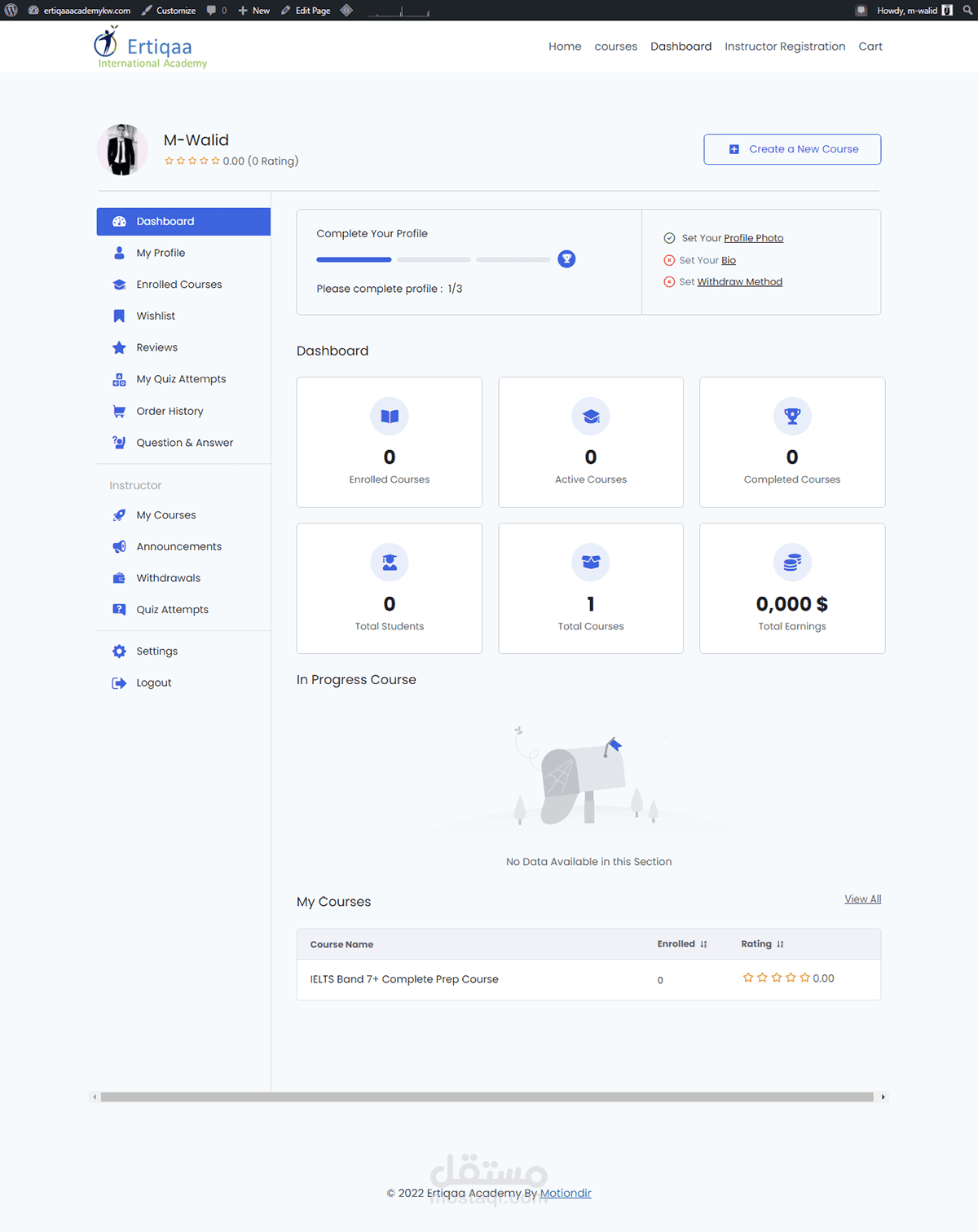Click the Total Courses card
Viewport: 978px width, 1232px height.
point(591,589)
